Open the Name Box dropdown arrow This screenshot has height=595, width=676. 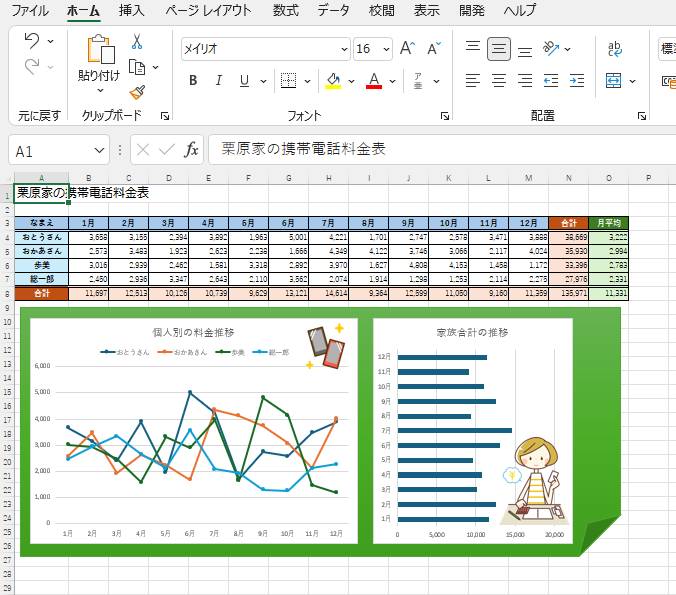point(99,150)
